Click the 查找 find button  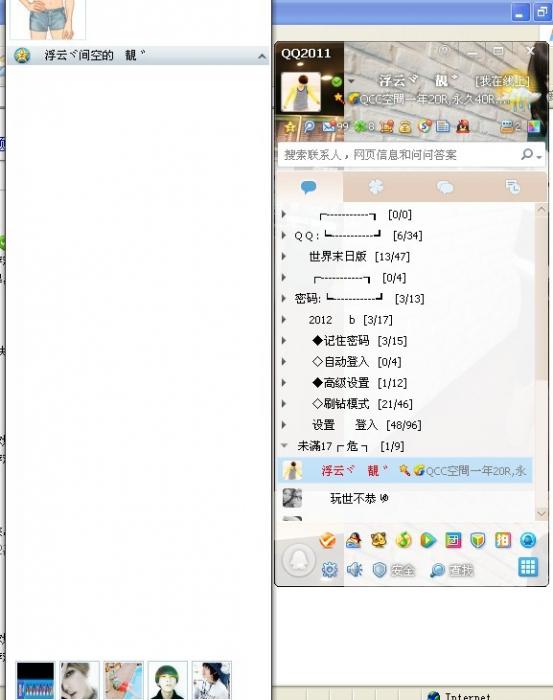(x=451, y=570)
